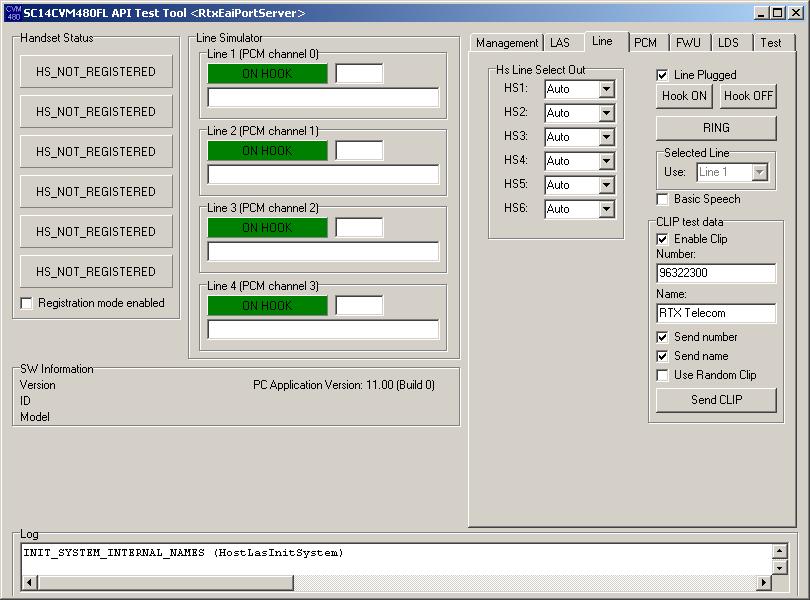
Task: Click the log scroll up arrow
Action: tap(779, 551)
